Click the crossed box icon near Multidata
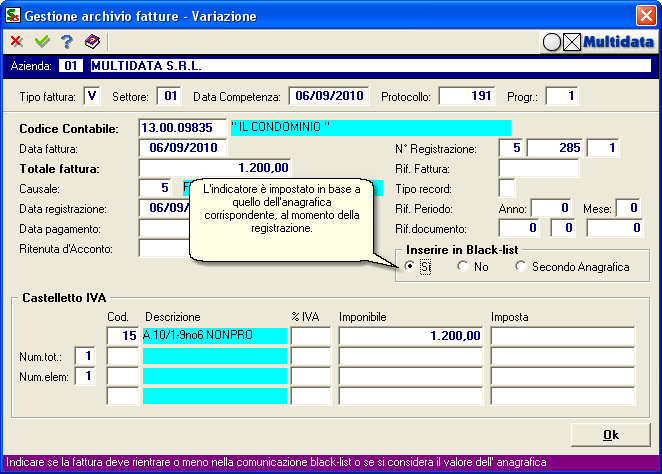 point(572,42)
